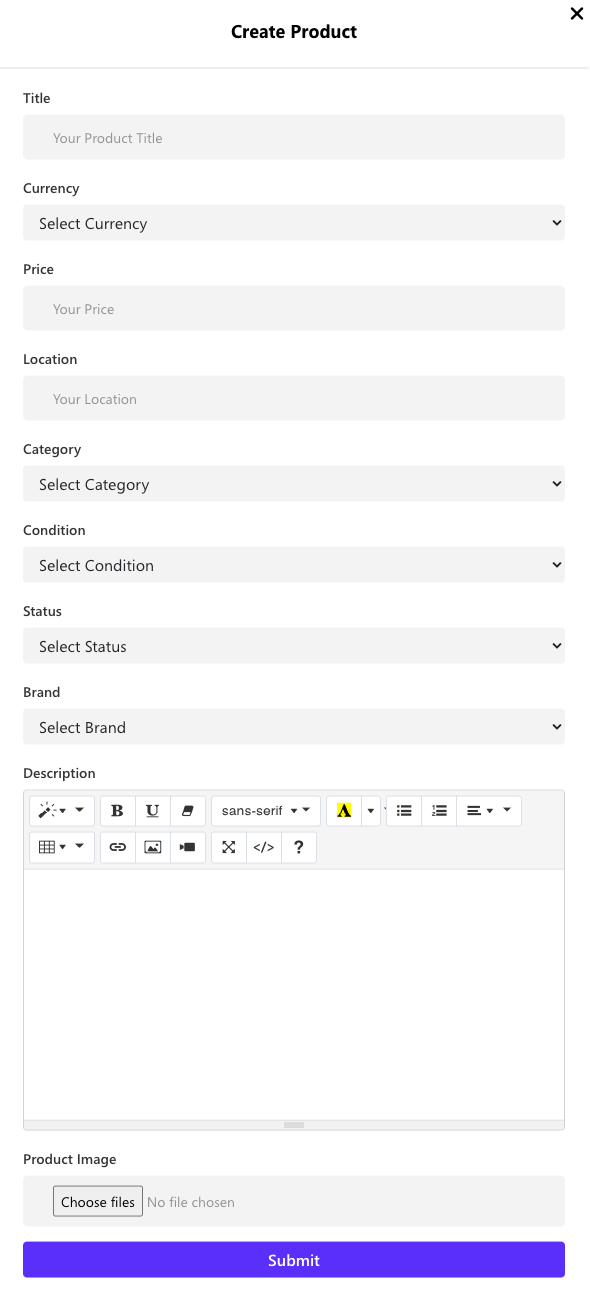Insert a picture using the image icon
This screenshot has height=1291, width=590.
coord(152,847)
